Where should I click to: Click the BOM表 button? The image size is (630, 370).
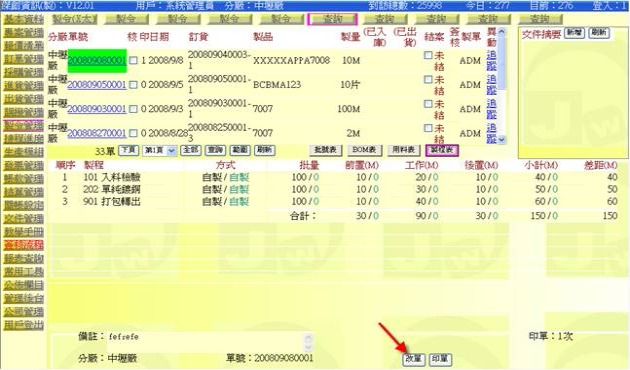365,150
